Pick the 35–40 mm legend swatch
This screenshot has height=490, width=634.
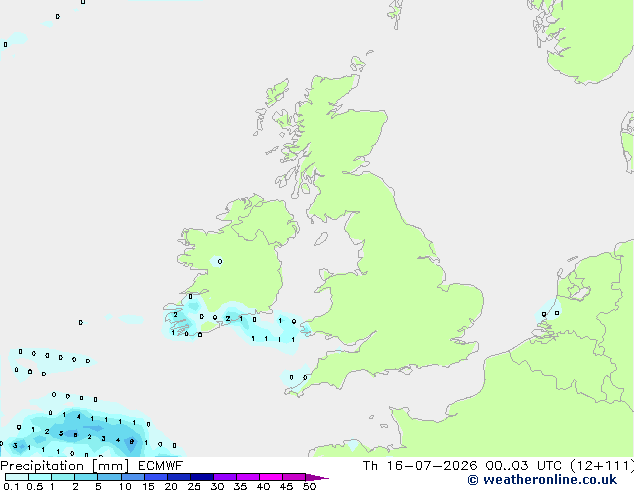click(247, 477)
